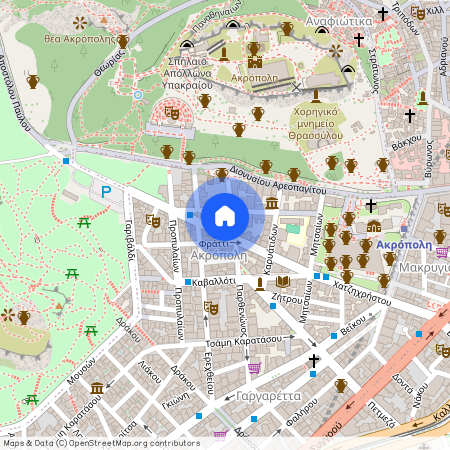Click the Γαριβάλδι street label
This screenshot has width=450, height=450.
click(130, 240)
